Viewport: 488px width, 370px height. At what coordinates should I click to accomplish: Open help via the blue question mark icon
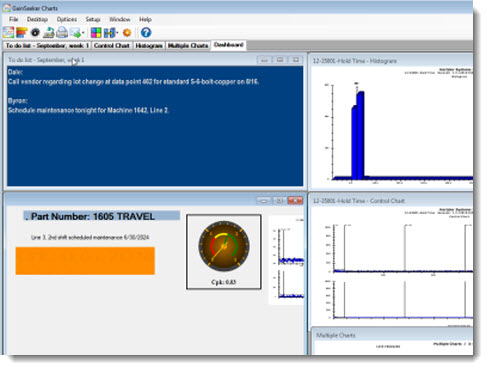coord(146,32)
